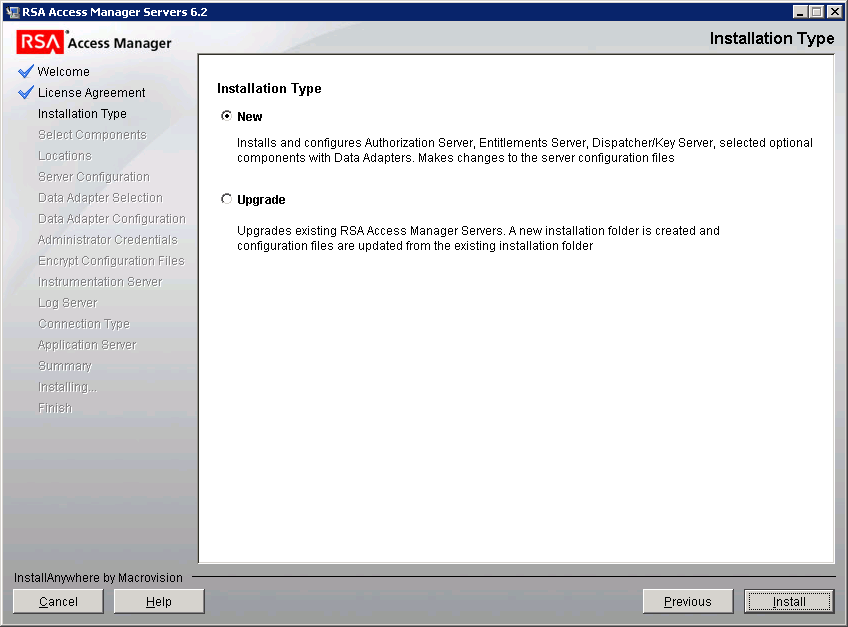
Task: Click the InstallAnywhere by Macrovision label
Action: pyautogui.click(x=97, y=577)
